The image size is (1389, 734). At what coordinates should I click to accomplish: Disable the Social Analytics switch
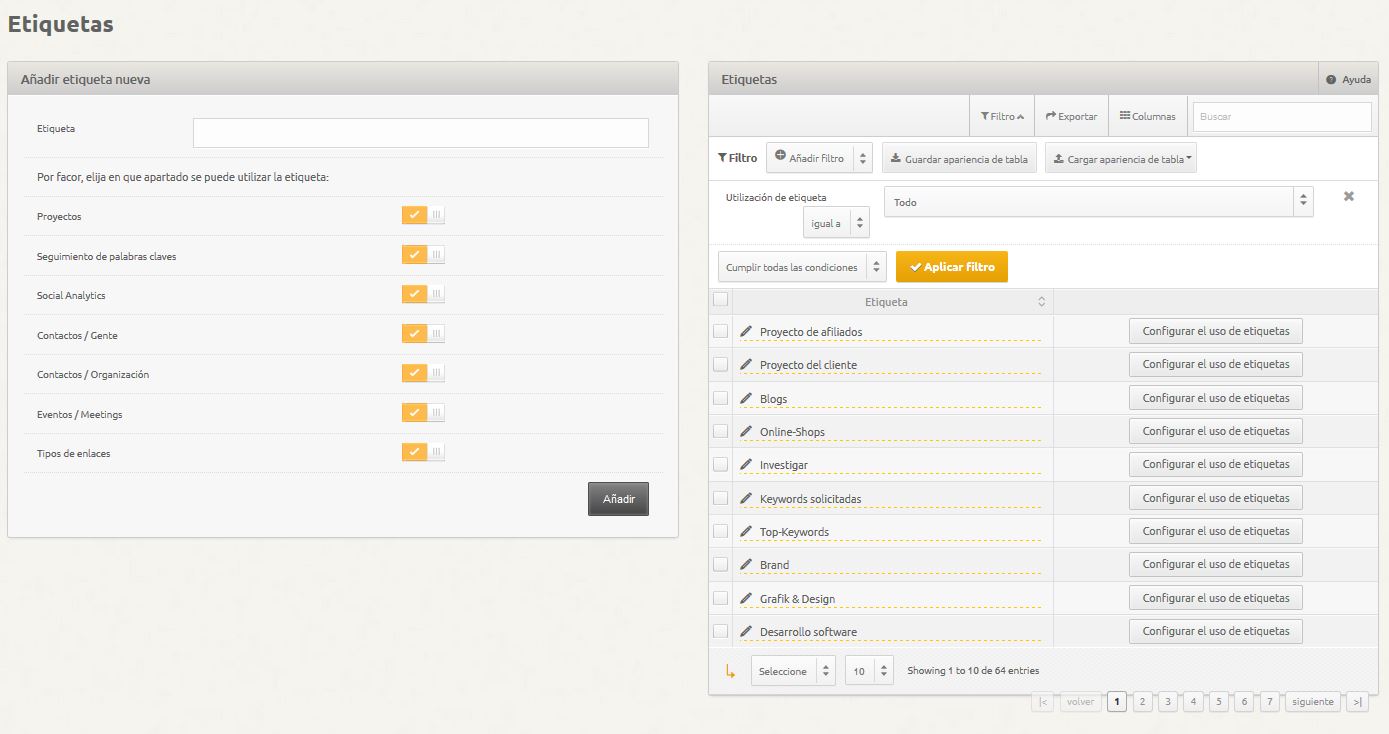tap(423, 294)
